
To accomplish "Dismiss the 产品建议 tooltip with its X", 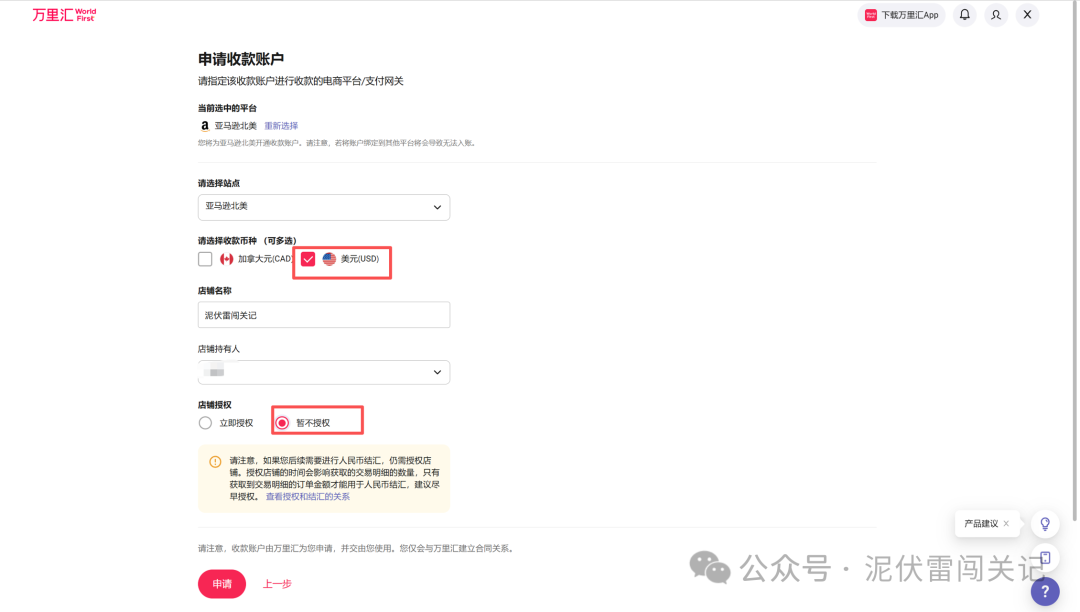I will (x=1009, y=523).
